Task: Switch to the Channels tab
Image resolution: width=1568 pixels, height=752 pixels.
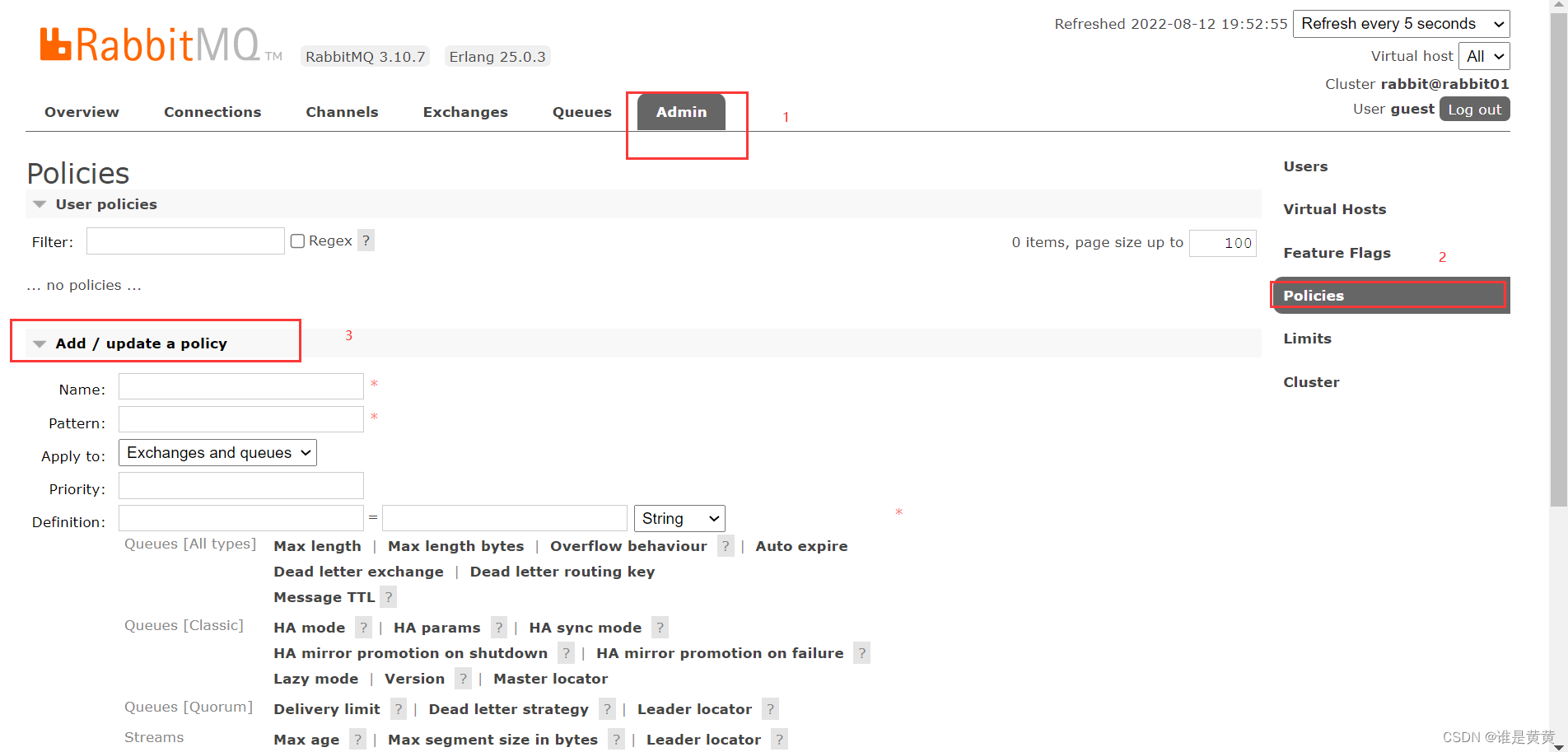Action: pyautogui.click(x=342, y=112)
